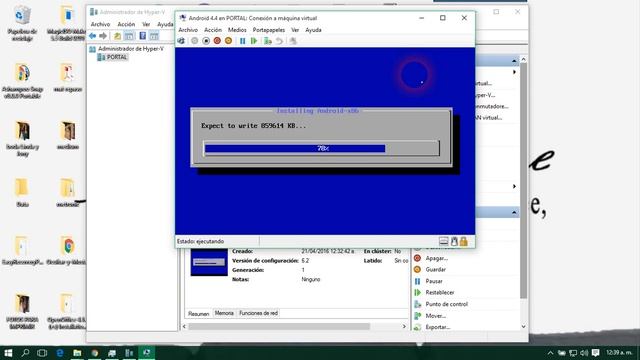Screen dimensions: 640x360
Task: Click details pane horizontal scroll left arrow
Action: pos(184,327)
